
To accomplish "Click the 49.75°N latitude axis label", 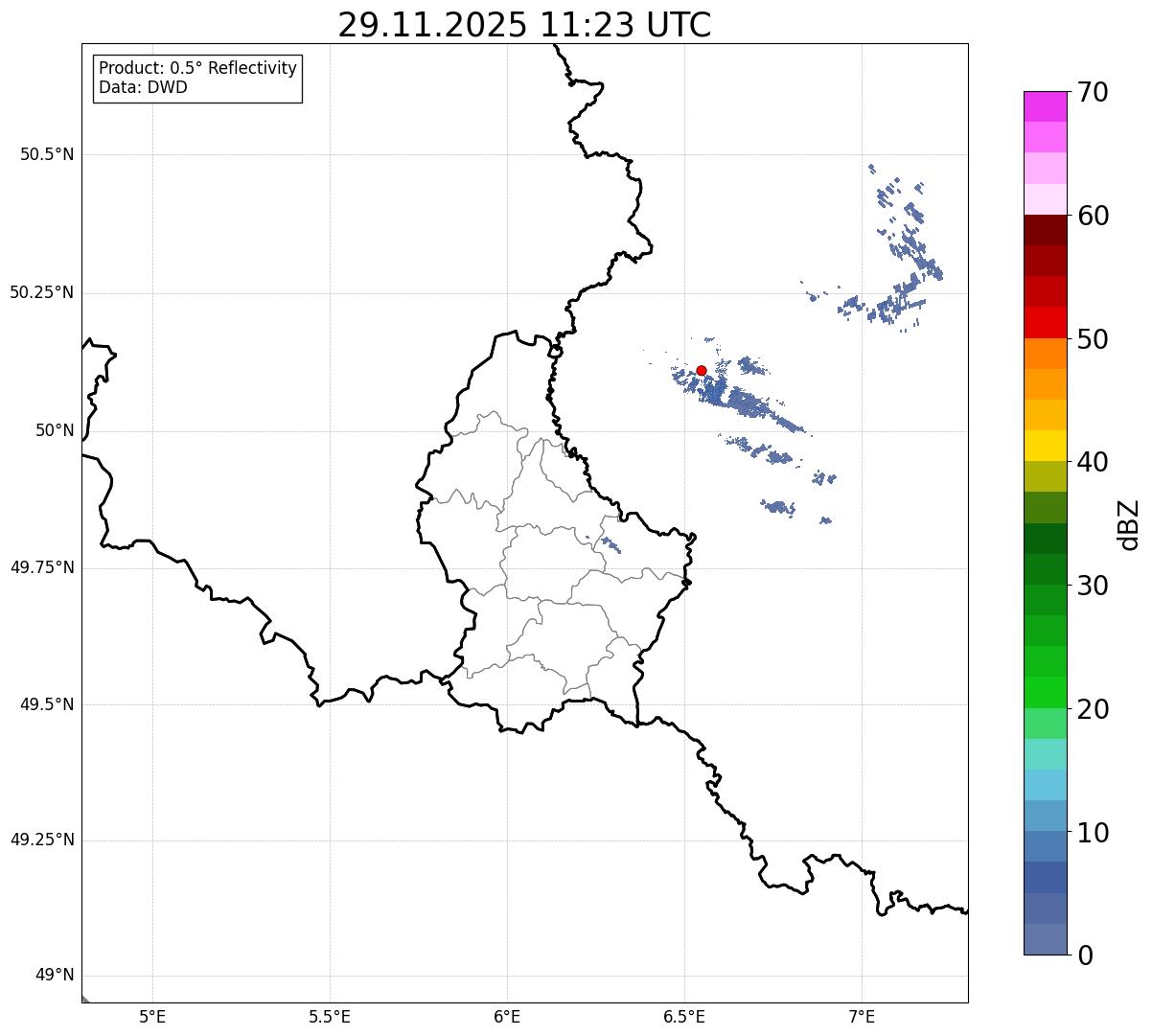I will pos(42,567).
